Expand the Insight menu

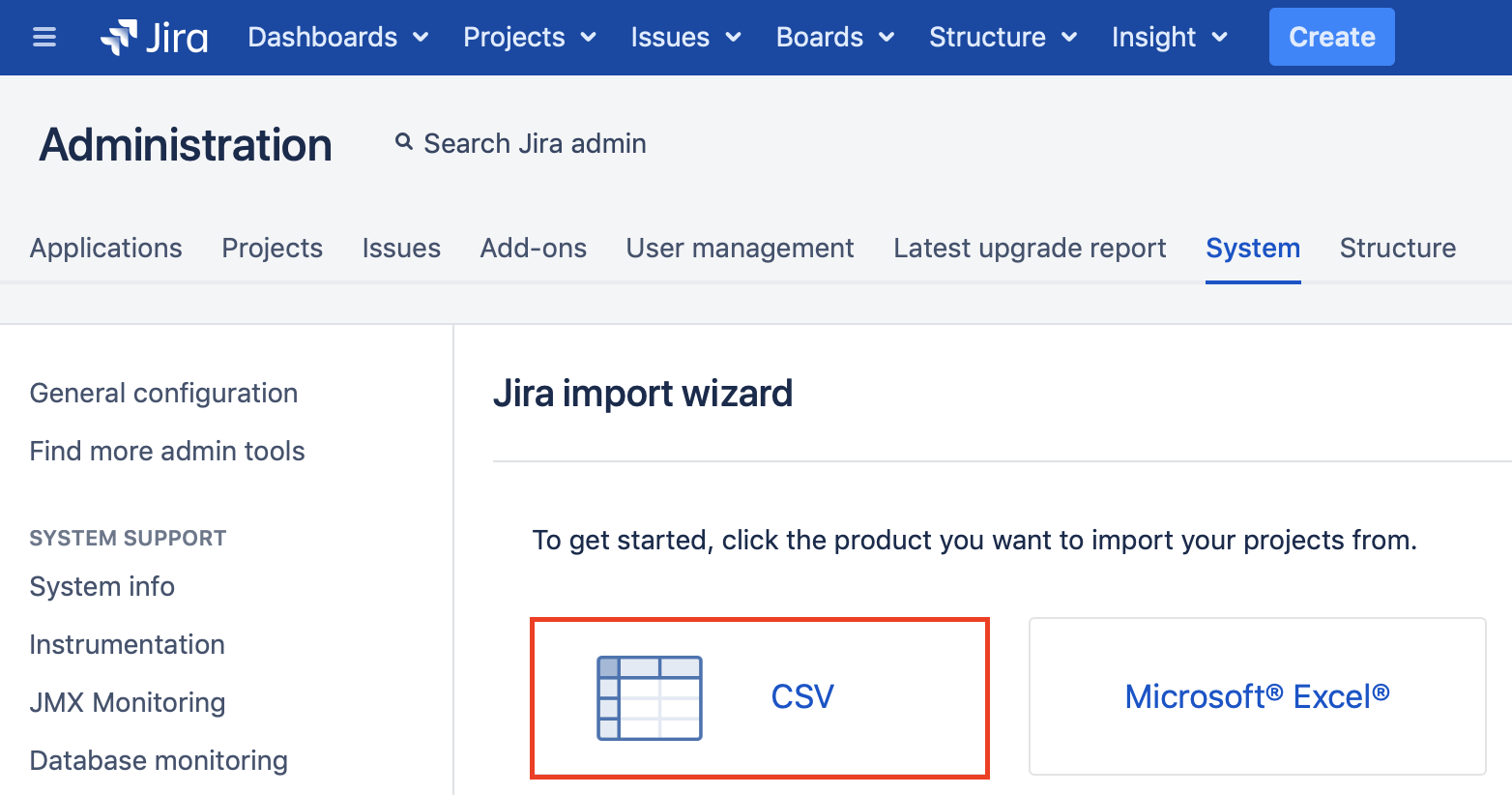(1169, 37)
